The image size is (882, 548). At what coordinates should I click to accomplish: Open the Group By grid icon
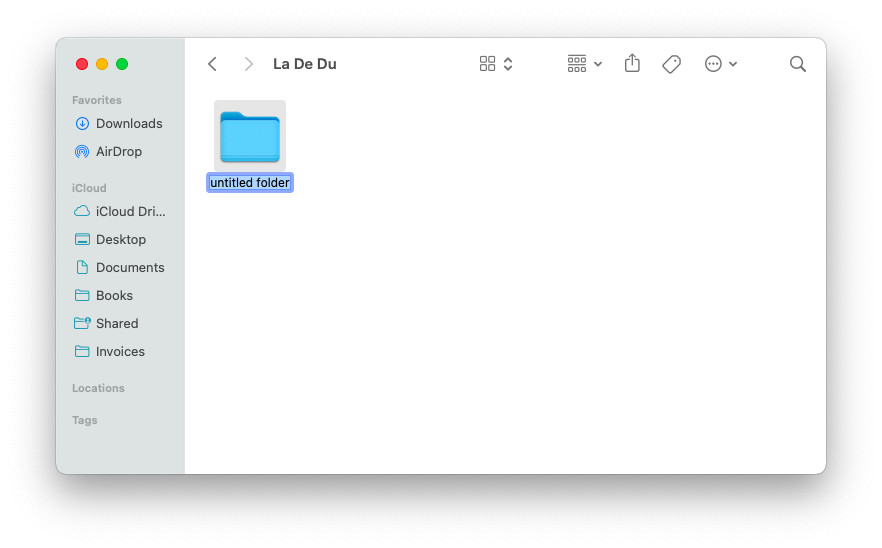tap(577, 64)
